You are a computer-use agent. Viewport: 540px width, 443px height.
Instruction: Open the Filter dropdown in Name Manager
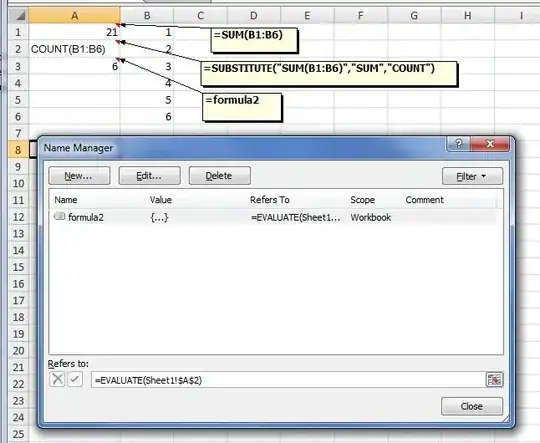point(472,176)
